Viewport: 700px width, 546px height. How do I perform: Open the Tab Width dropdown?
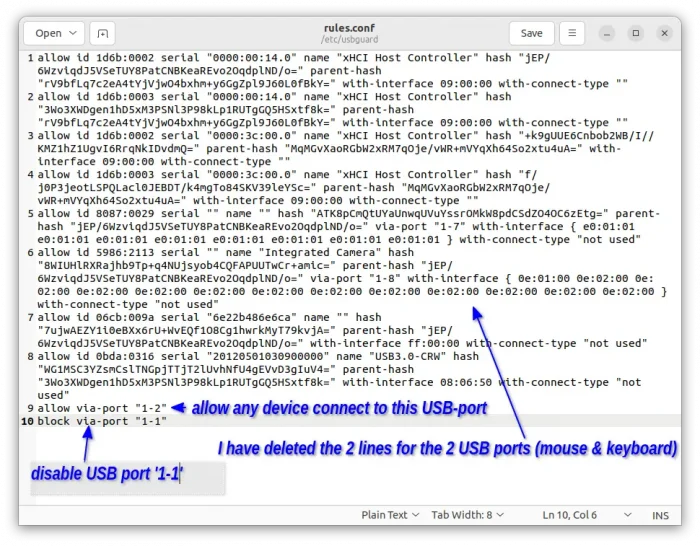click(x=467, y=515)
